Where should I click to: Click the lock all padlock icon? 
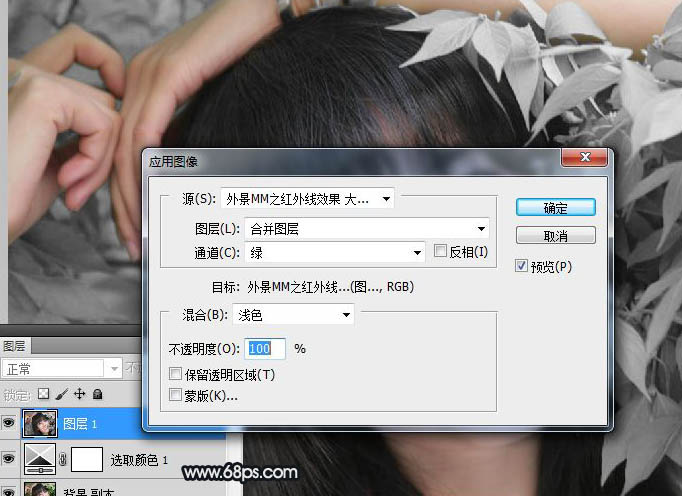[97, 394]
